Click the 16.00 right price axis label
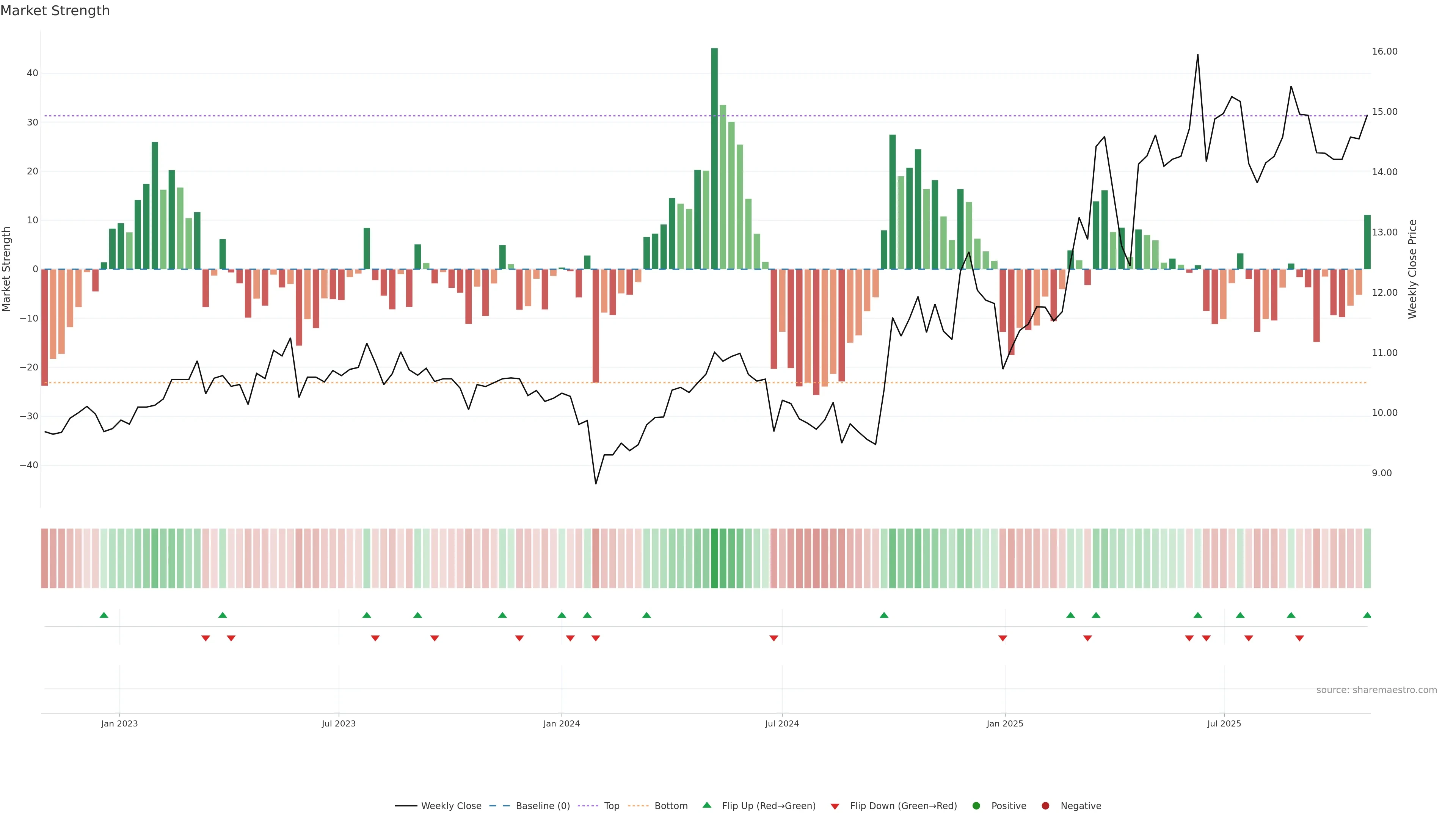The width and height of the screenshot is (1456, 819). click(1384, 52)
